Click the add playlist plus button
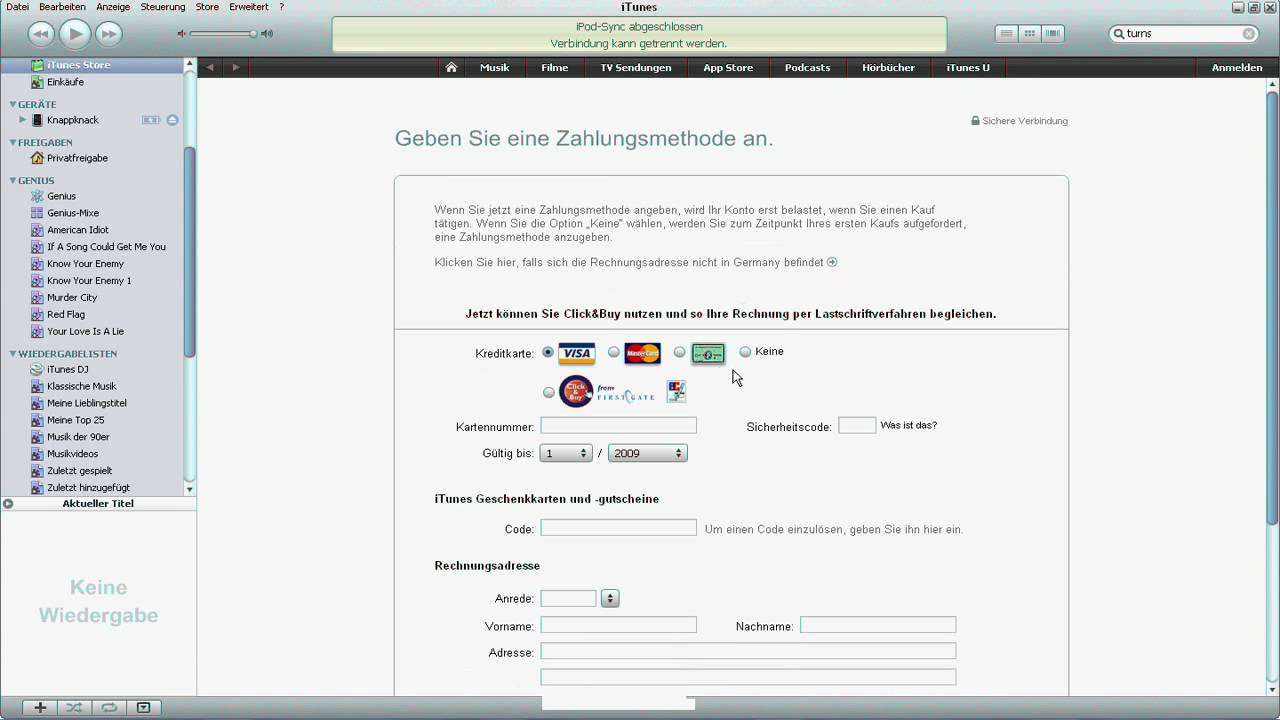Screen dimensions: 1280x720 pyautogui.click(x=40, y=707)
